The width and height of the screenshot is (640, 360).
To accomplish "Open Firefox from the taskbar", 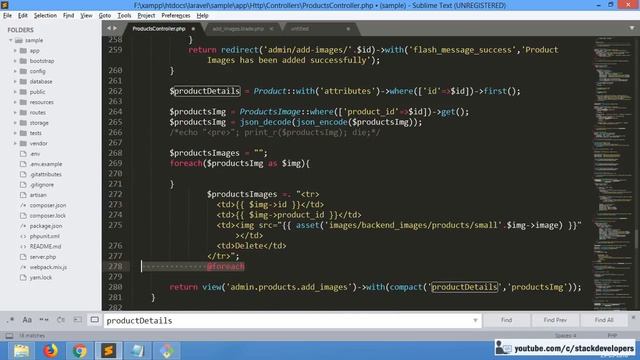I will 51,351.
